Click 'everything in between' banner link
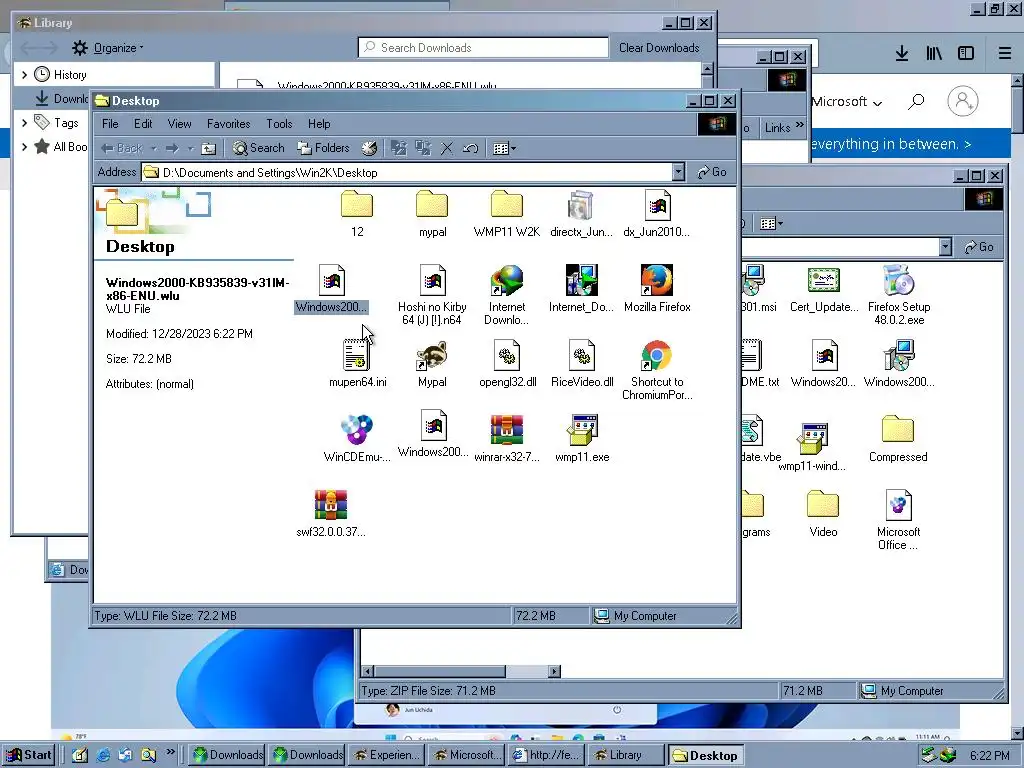The height and width of the screenshot is (768, 1024). [891, 144]
